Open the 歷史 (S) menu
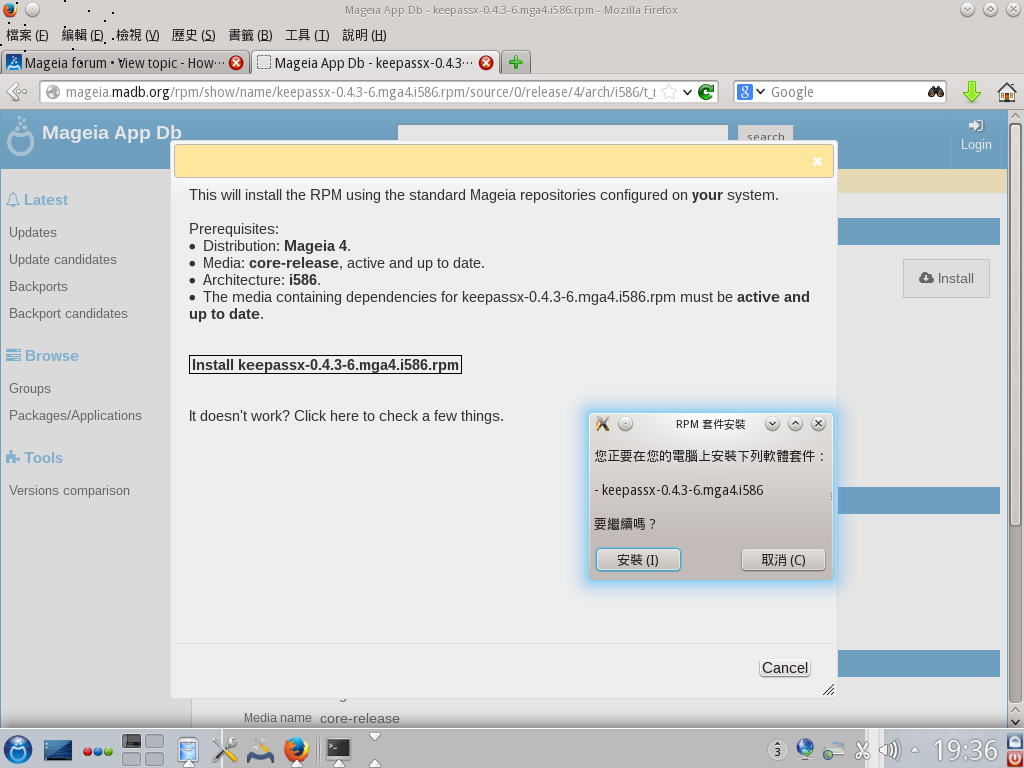This screenshot has height=768, width=1024. pos(193,35)
